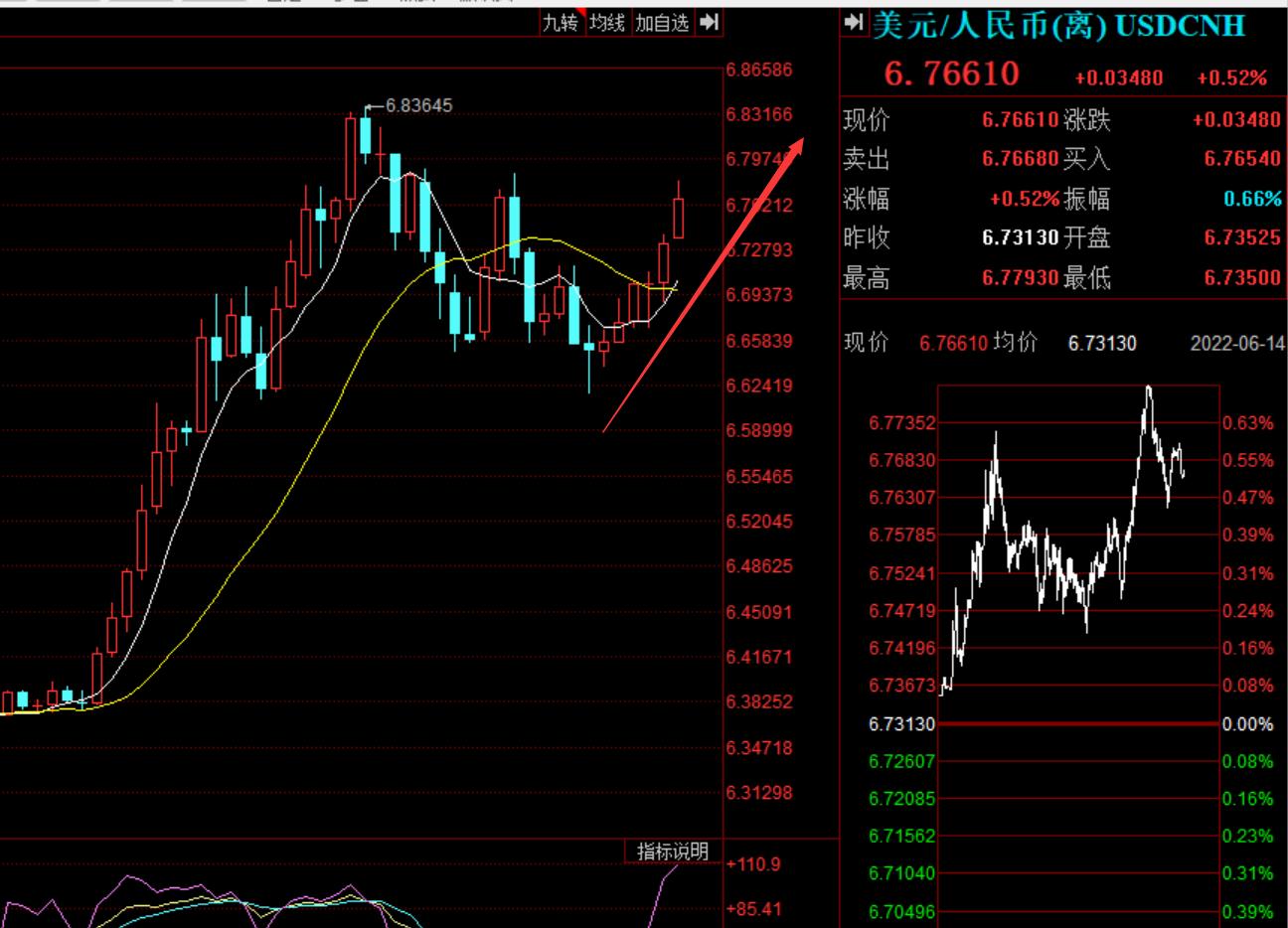The width and height of the screenshot is (1288, 928).
Task: Click intraday axis price 6.74719
Action: [x=902, y=611]
